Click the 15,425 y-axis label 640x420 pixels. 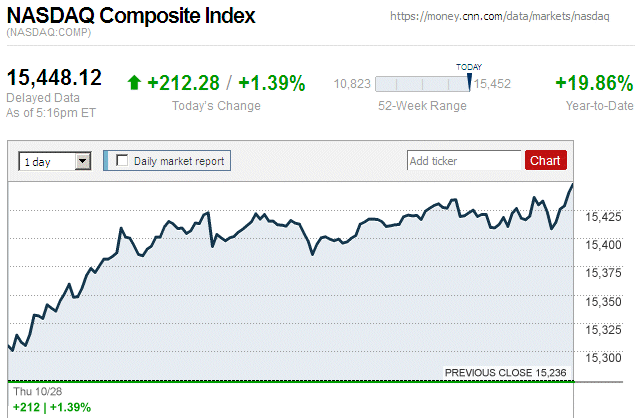pos(602,216)
